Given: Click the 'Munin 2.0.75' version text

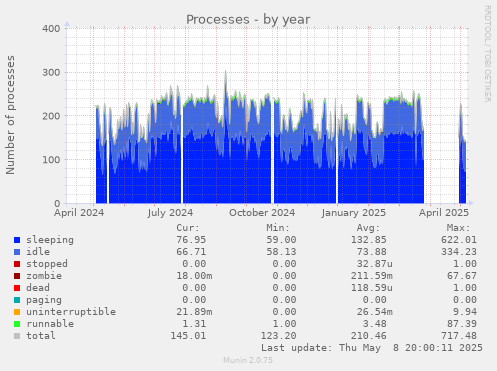Looking at the screenshot, I should (x=248, y=360).
